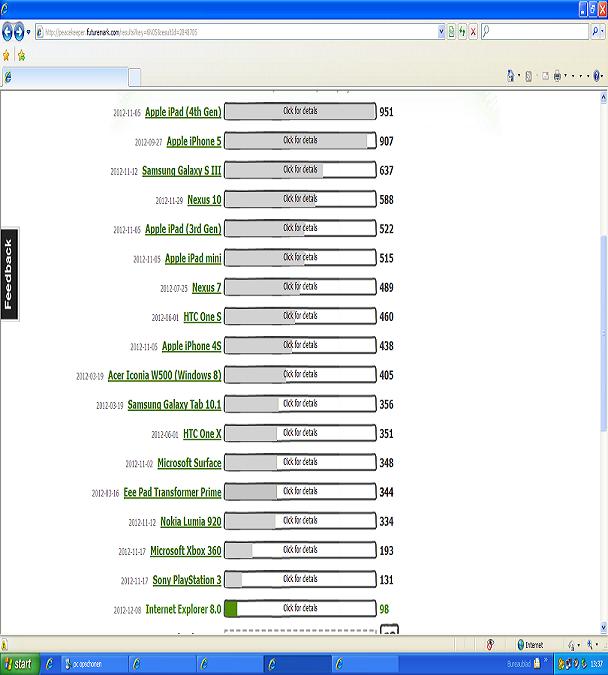Click the system tray clock 13:37
This screenshot has width=608, height=675.
(x=596, y=664)
